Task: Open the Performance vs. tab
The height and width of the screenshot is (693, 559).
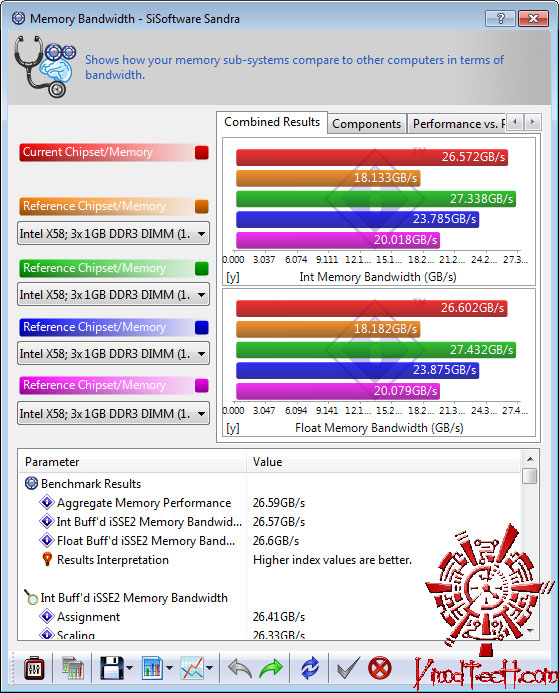Action: (456, 124)
